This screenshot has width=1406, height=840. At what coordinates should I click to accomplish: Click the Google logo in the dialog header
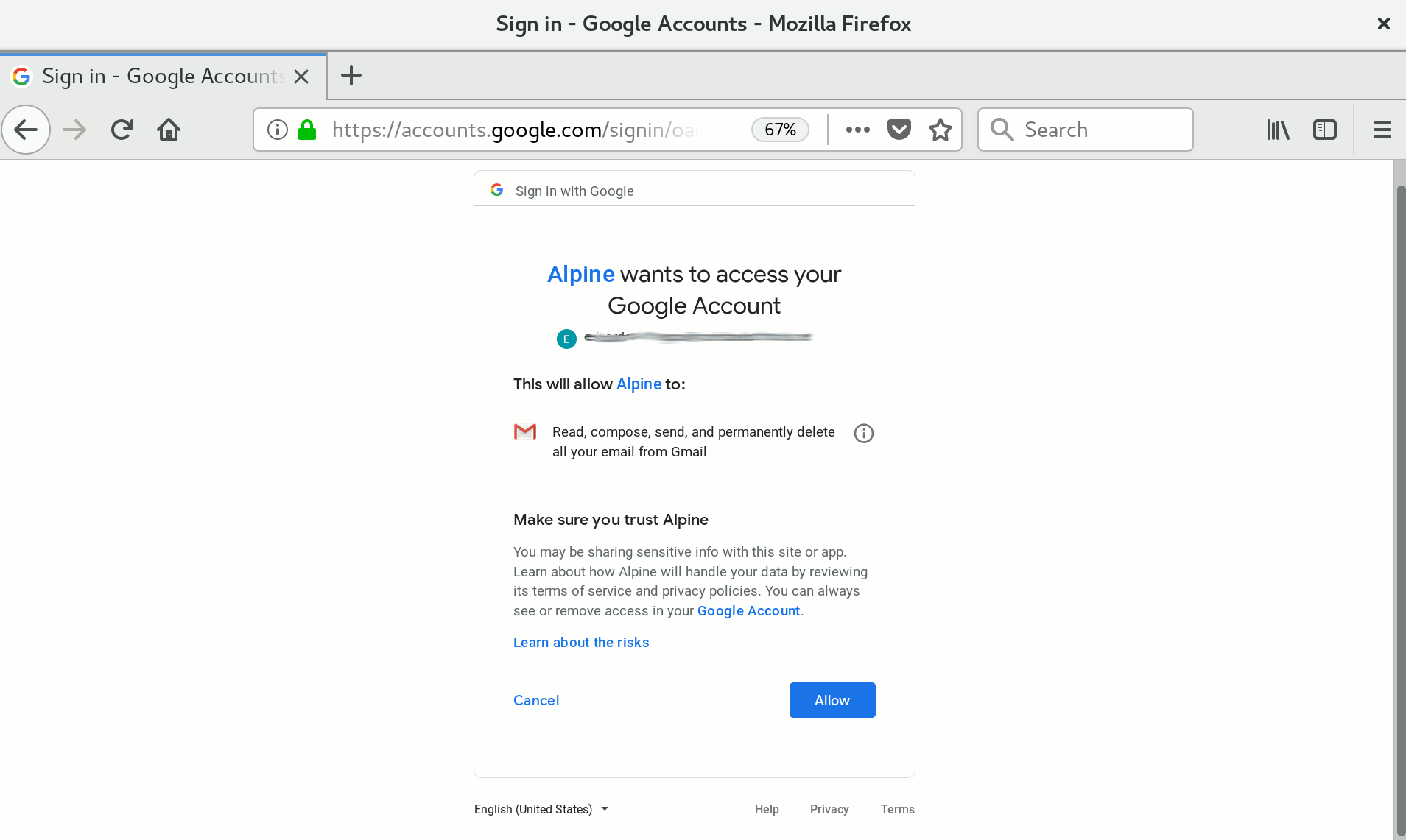tap(497, 190)
